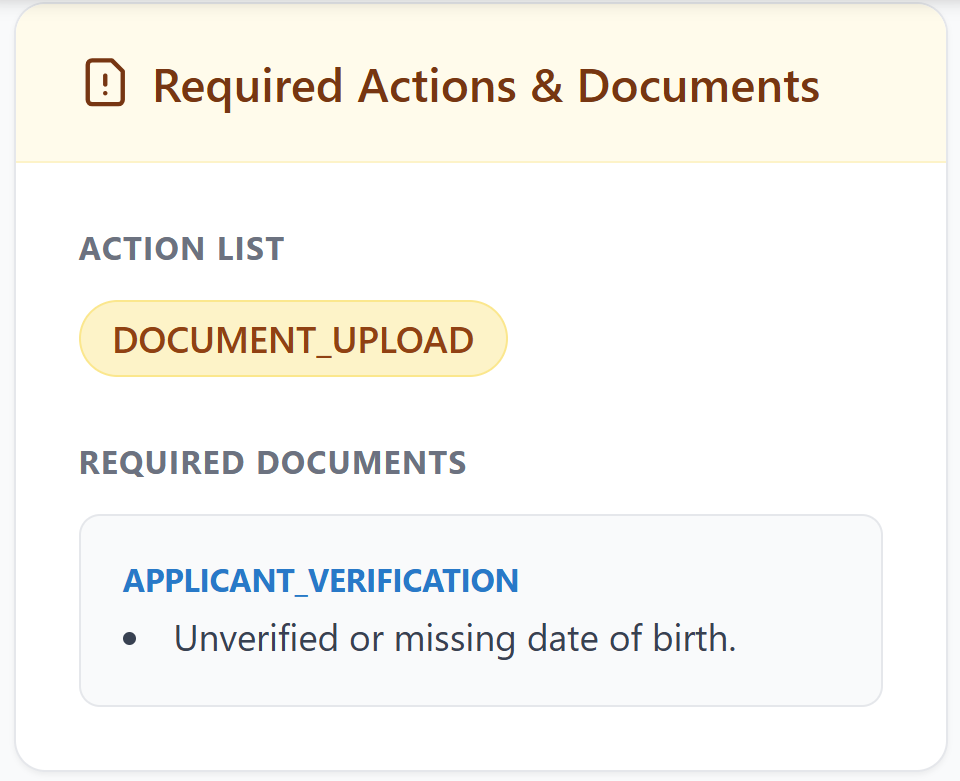Click the document alert icon in header
The width and height of the screenshot is (960, 781).
tap(105, 84)
